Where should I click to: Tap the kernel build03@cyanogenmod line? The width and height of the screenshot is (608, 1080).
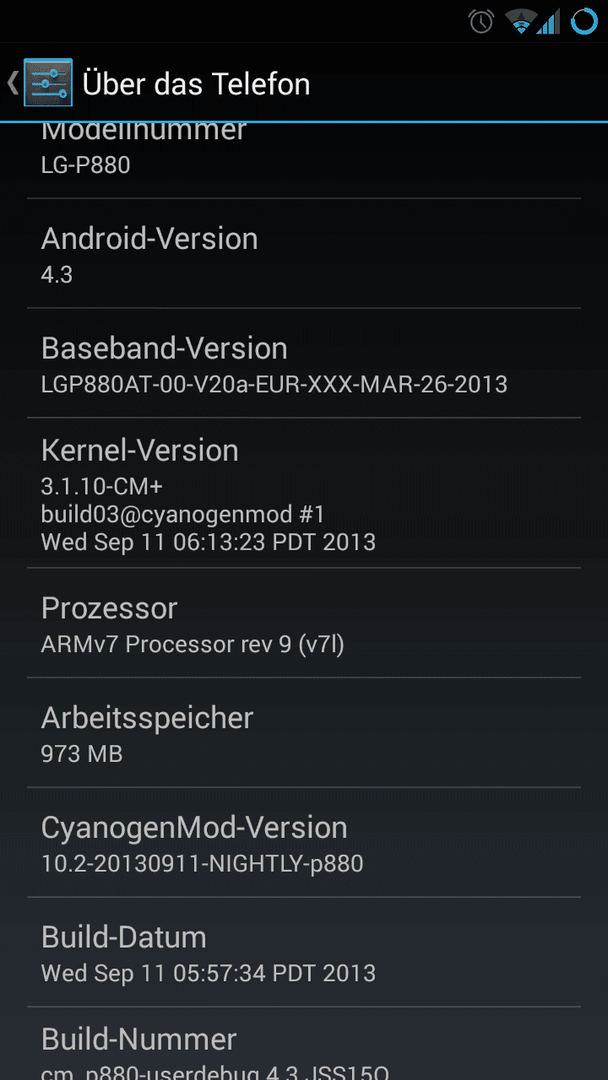tap(182, 514)
